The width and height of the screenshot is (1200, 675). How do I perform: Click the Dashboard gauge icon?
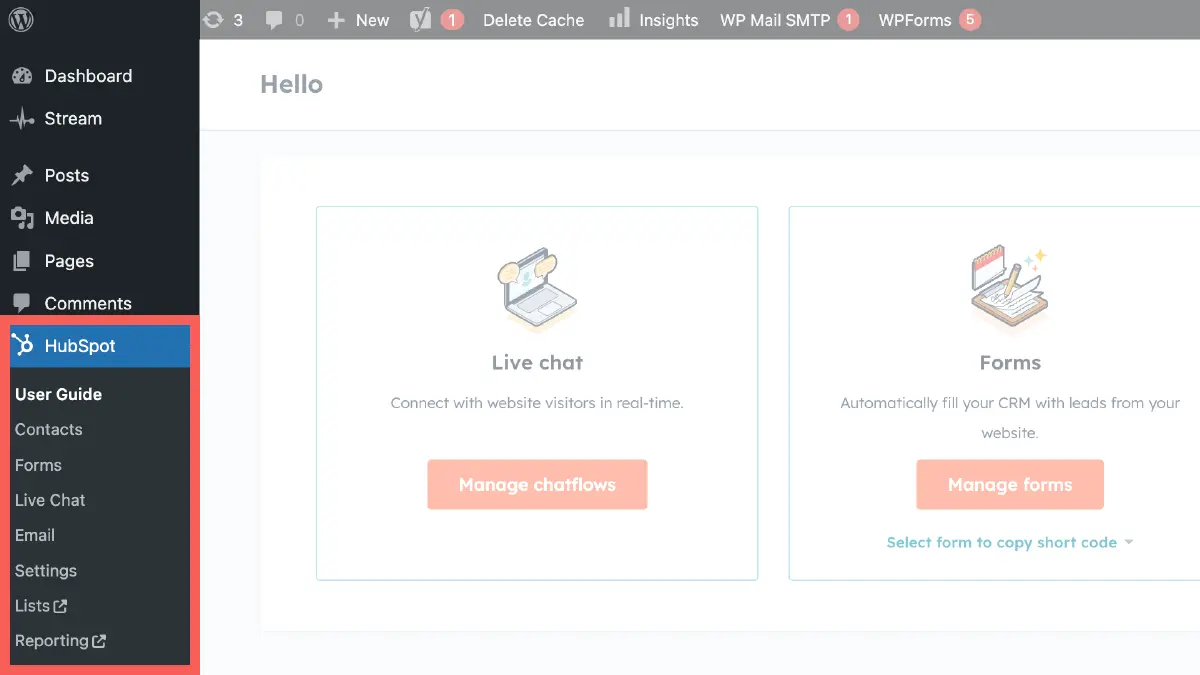pyautogui.click(x=22, y=76)
